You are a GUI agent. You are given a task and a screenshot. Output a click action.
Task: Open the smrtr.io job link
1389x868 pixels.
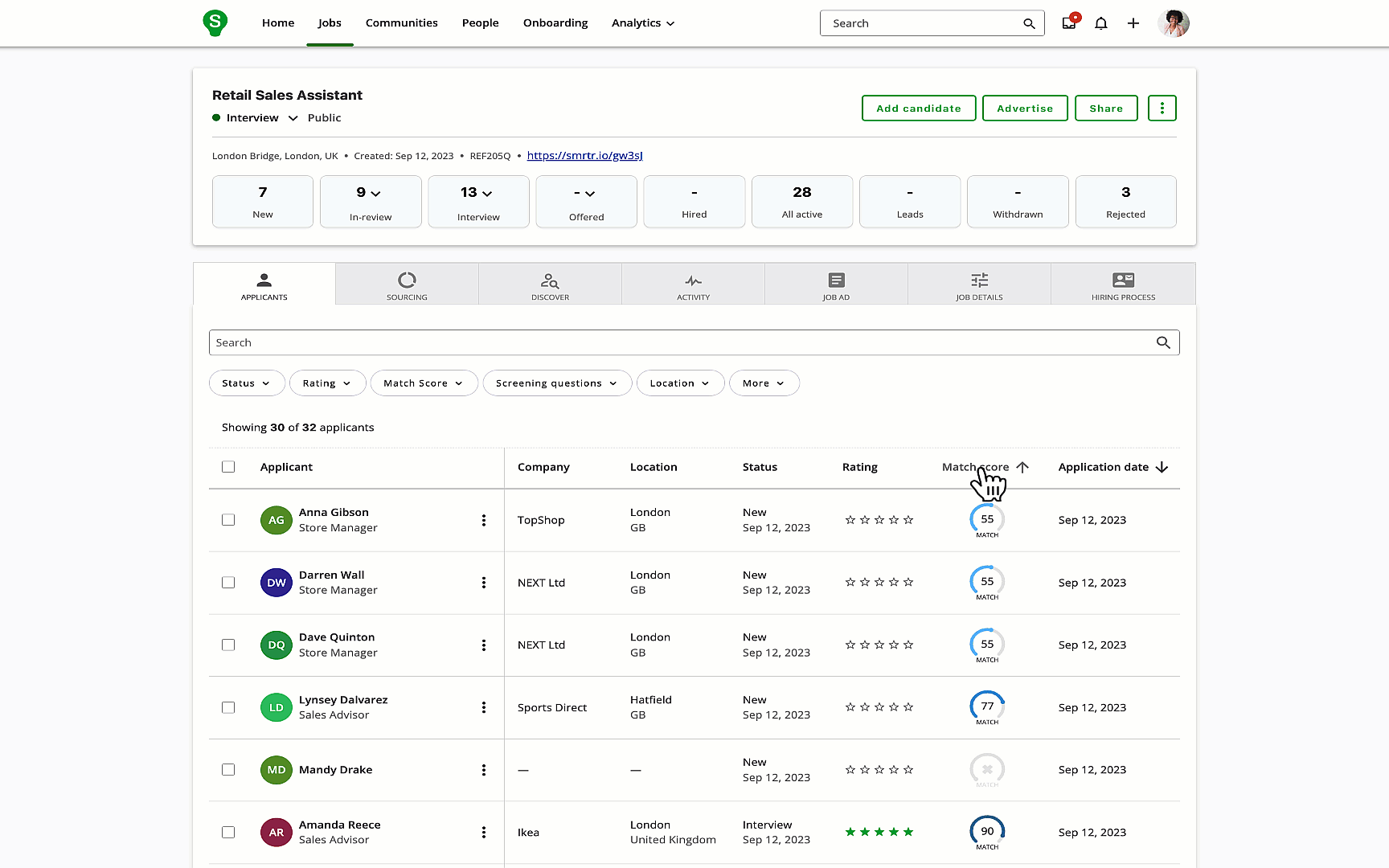pos(584,156)
